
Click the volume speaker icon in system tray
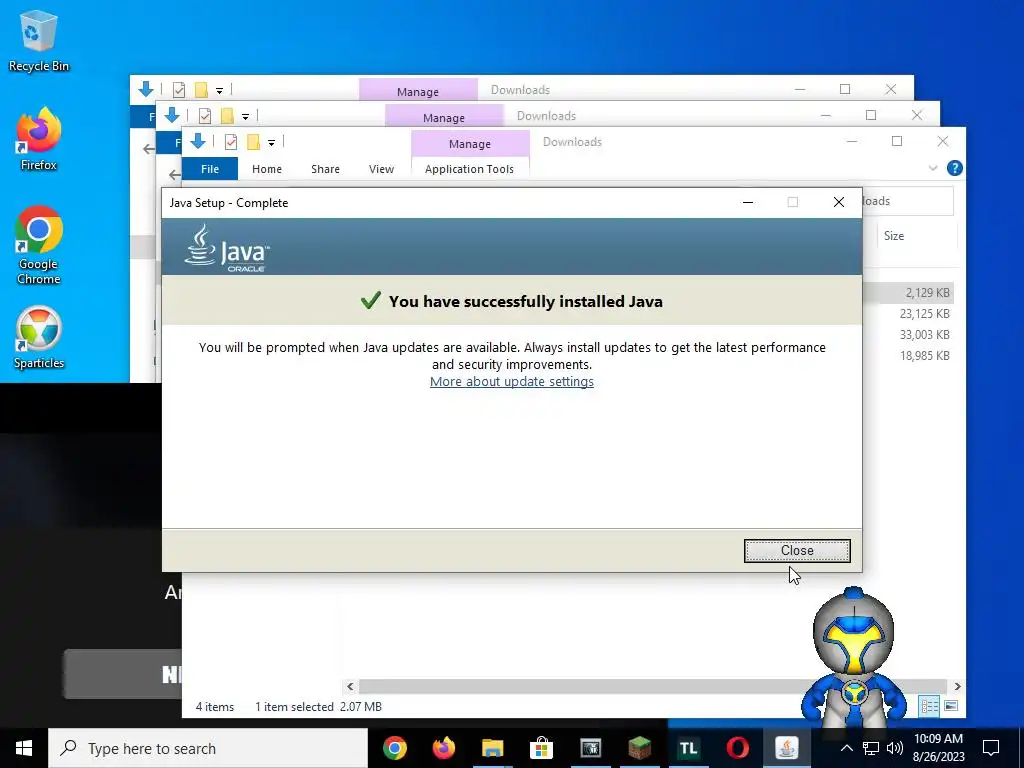[x=895, y=748]
